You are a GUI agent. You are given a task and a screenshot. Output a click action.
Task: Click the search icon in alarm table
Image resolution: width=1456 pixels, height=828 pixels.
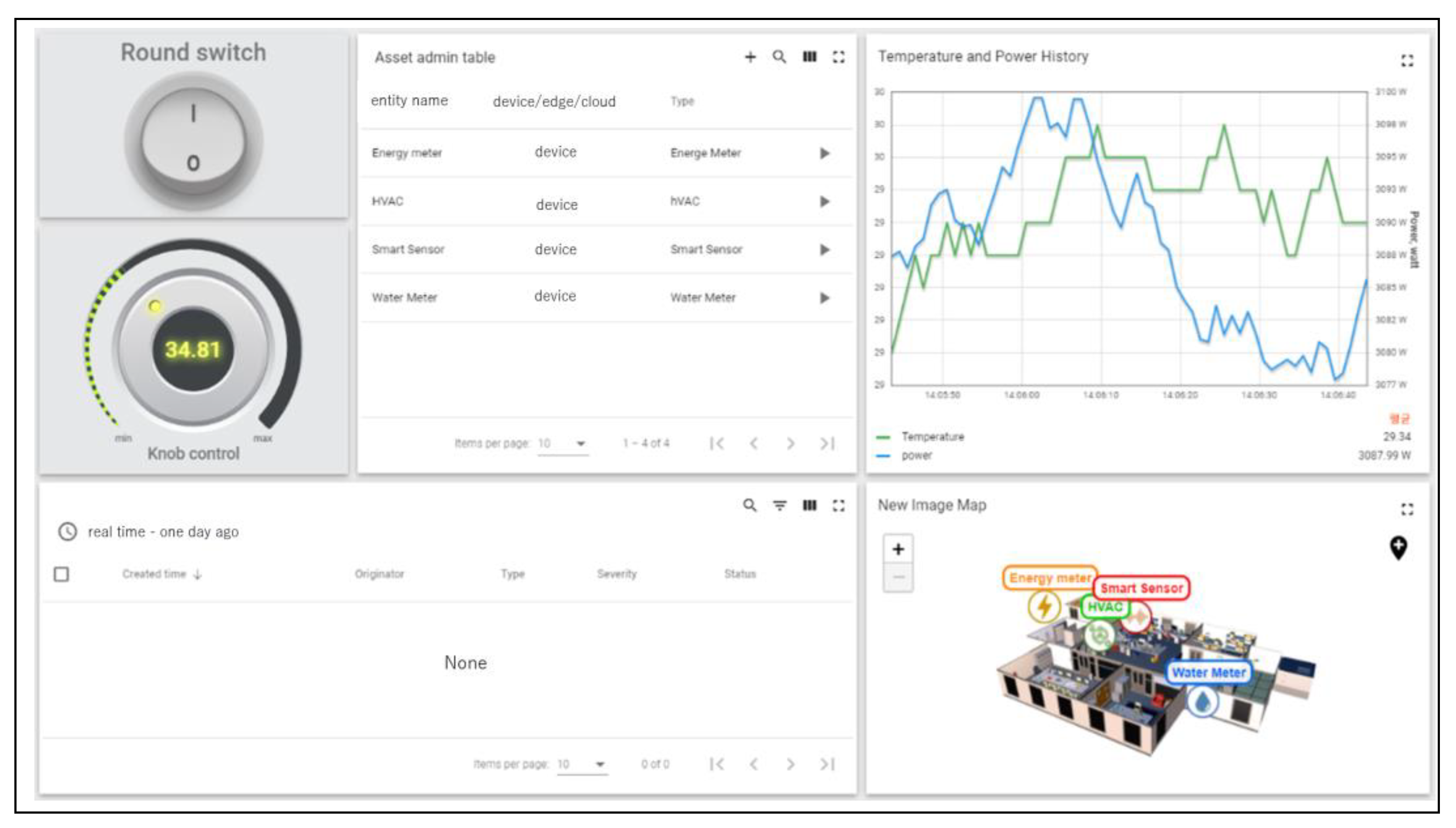pos(750,505)
